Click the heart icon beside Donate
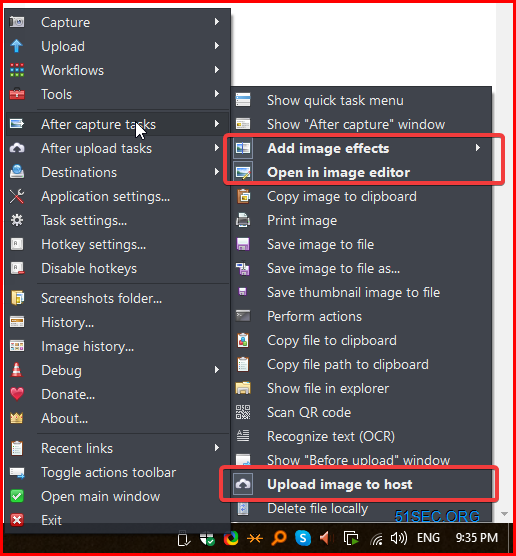The width and height of the screenshot is (516, 556). point(17,394)
